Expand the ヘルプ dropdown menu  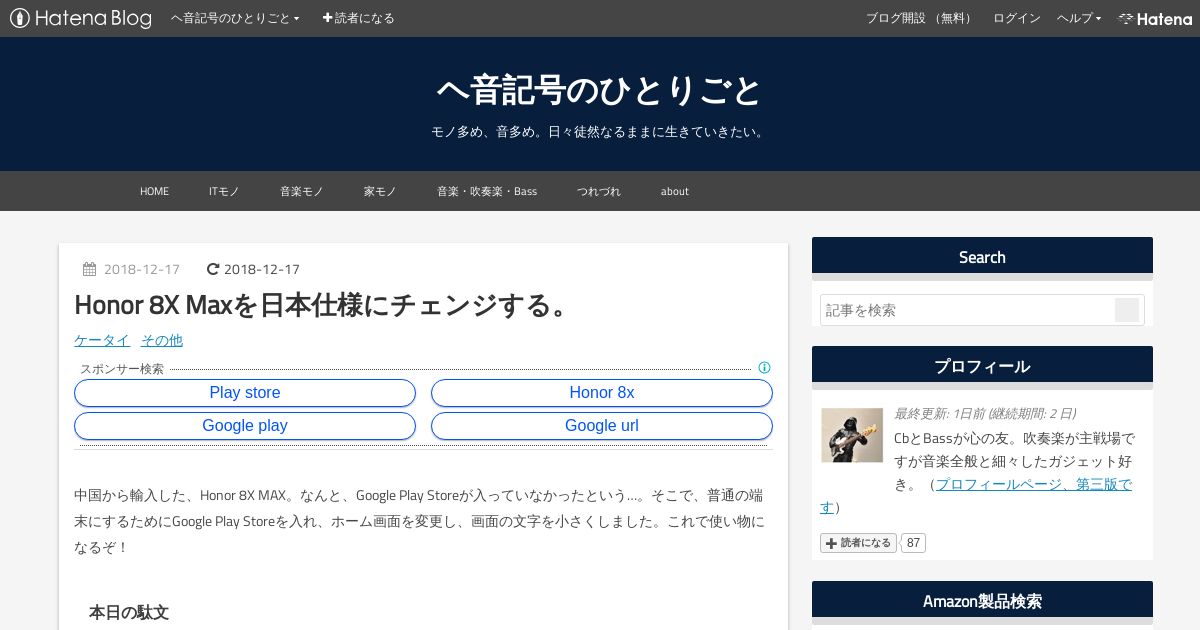pos(1079,18)
